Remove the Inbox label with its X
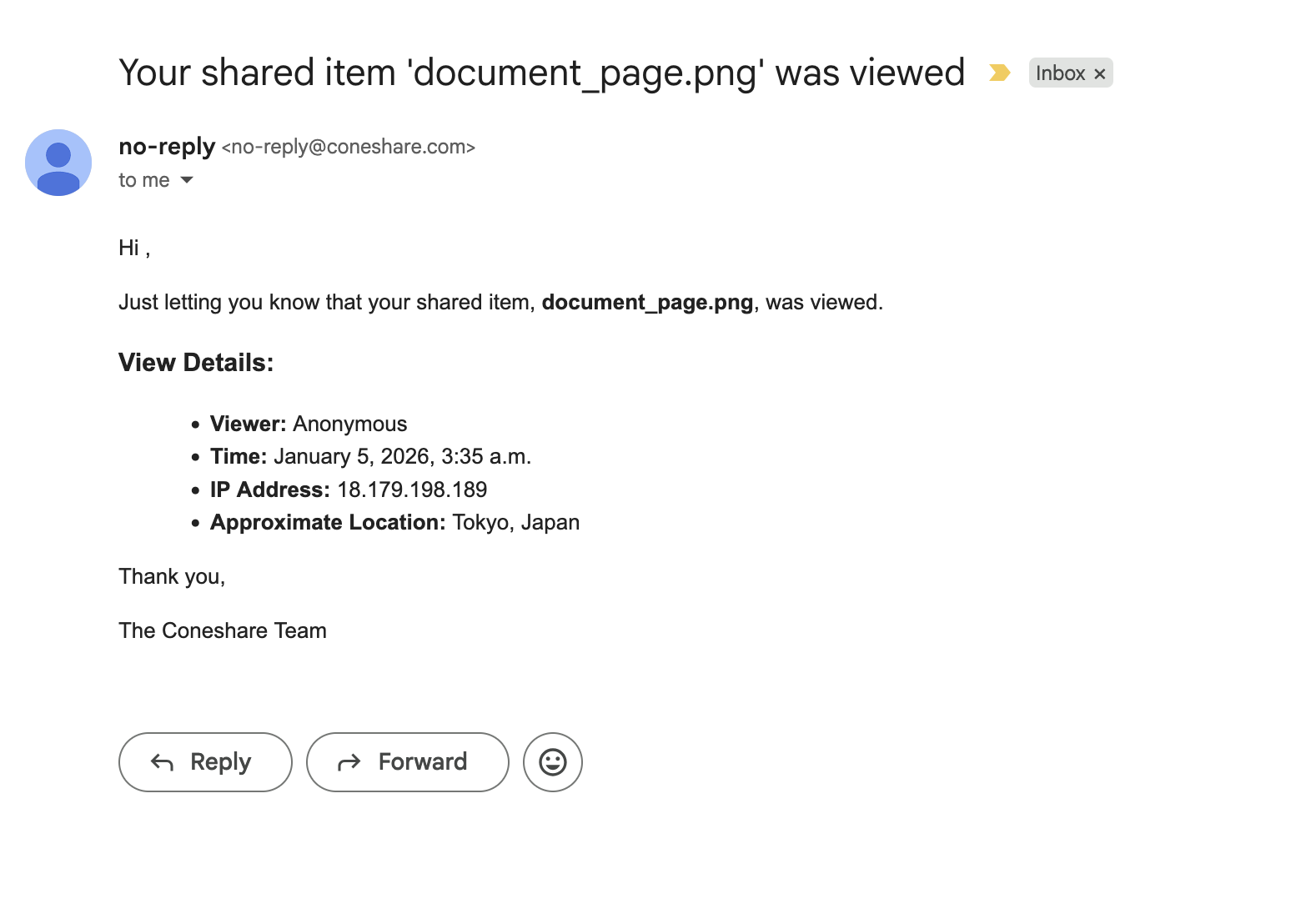 click(x=1100, y=74)
